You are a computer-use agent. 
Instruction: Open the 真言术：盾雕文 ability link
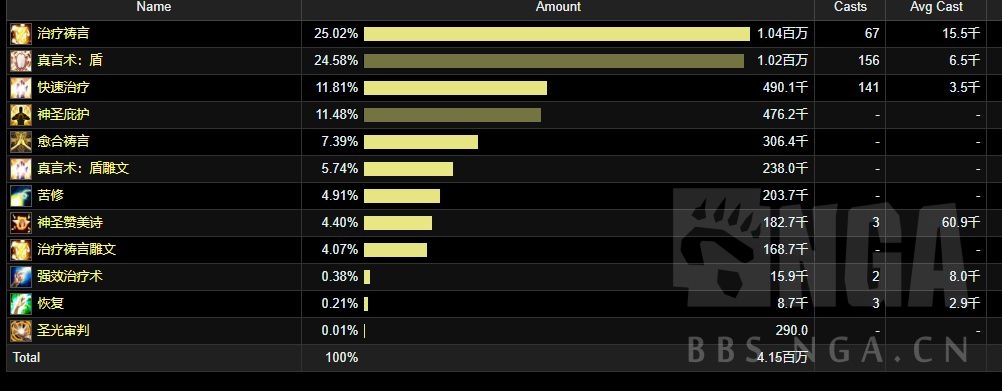(83, 169)
